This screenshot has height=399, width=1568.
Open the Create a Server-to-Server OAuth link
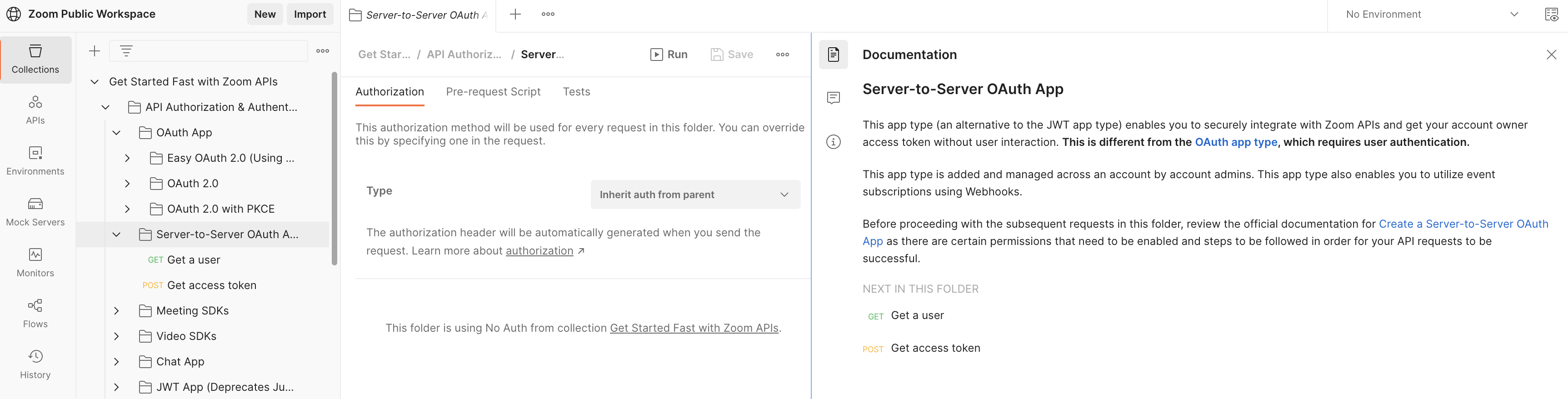tap(1463, 224)
